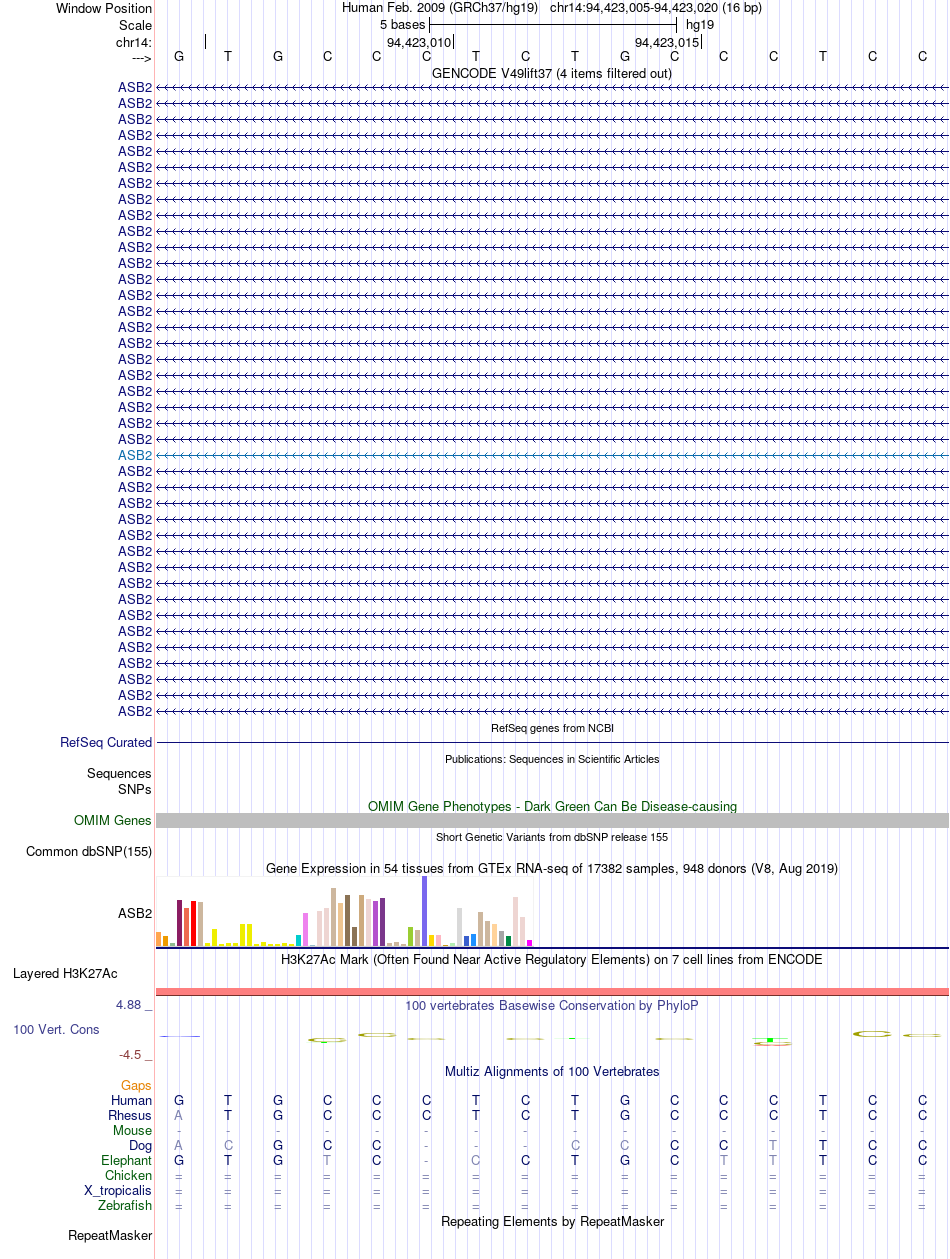950x1259 pixels.
Task: Select the Scale label in the ruler
Action: click(x=135, y=25)
